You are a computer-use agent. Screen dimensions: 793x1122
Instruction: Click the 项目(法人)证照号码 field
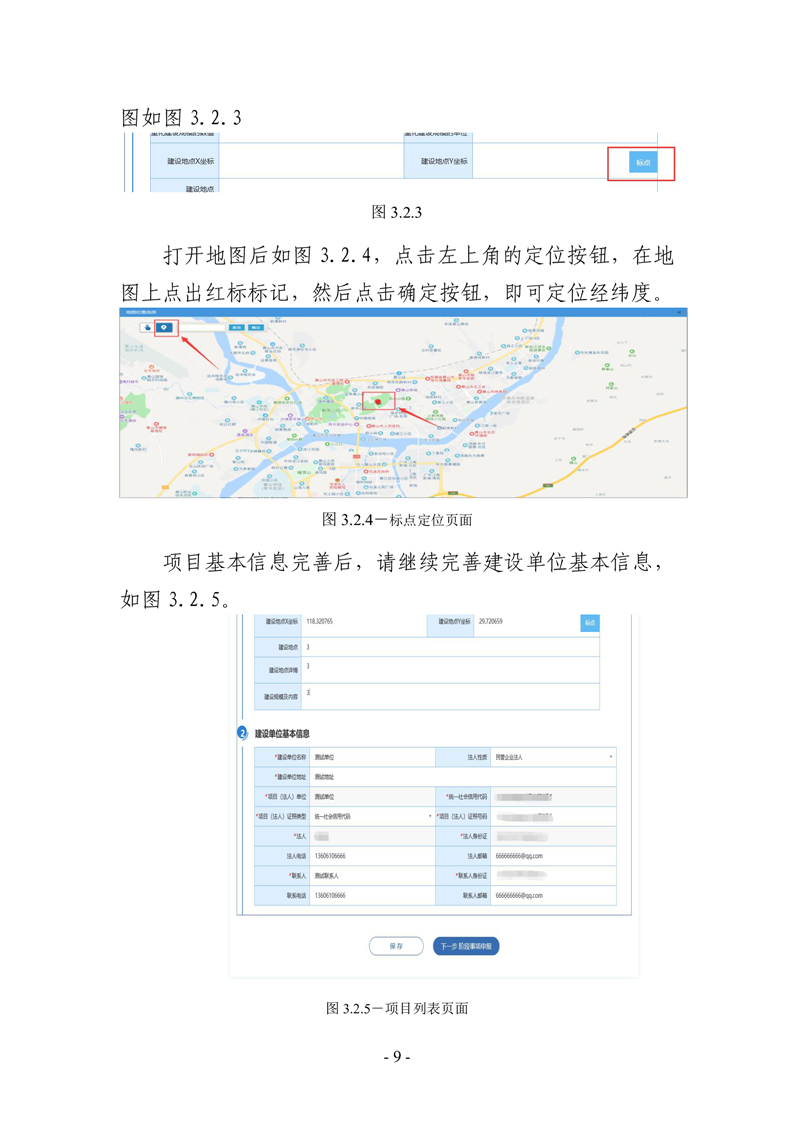click(x=553, y=816)
